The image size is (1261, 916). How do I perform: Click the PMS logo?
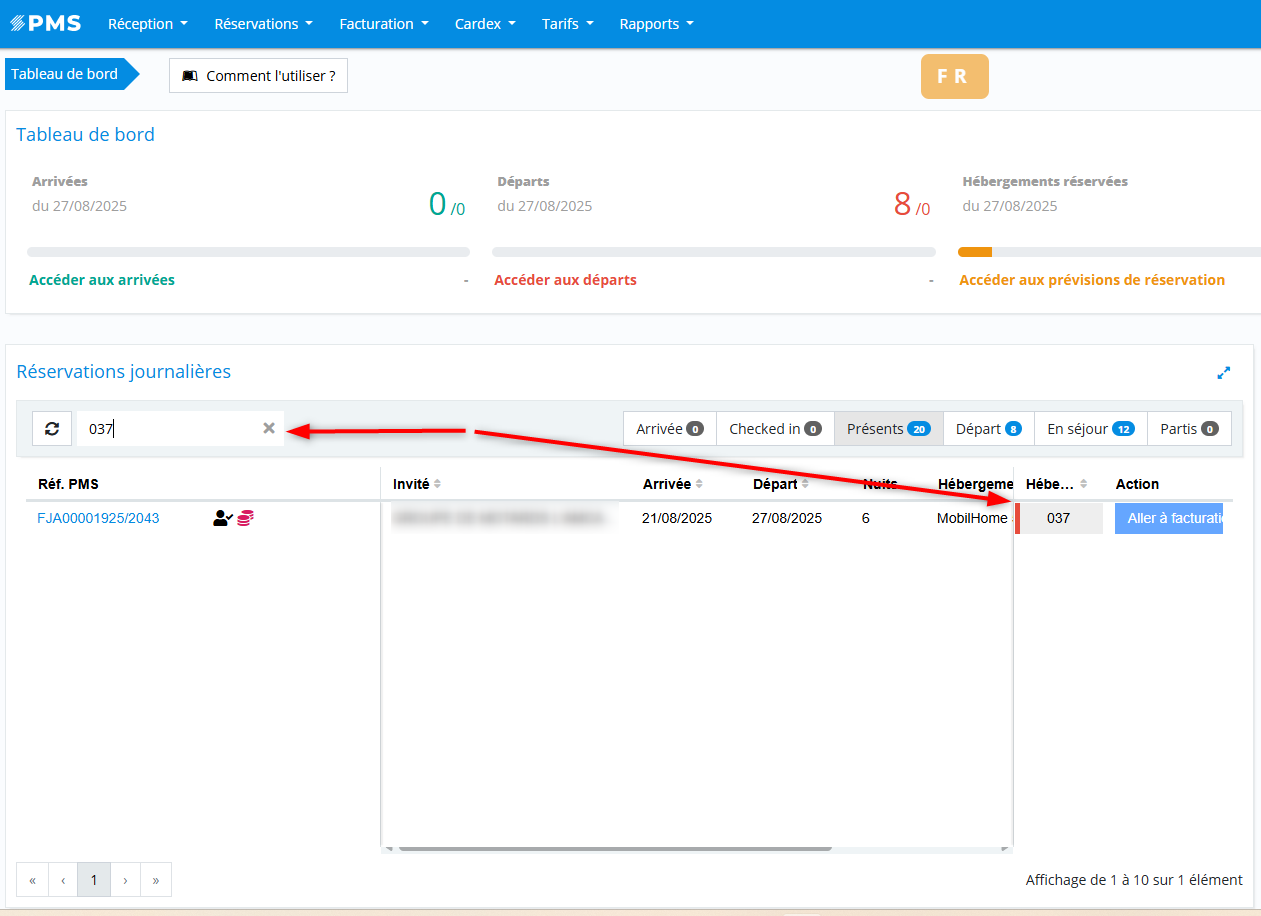point(46,24)
